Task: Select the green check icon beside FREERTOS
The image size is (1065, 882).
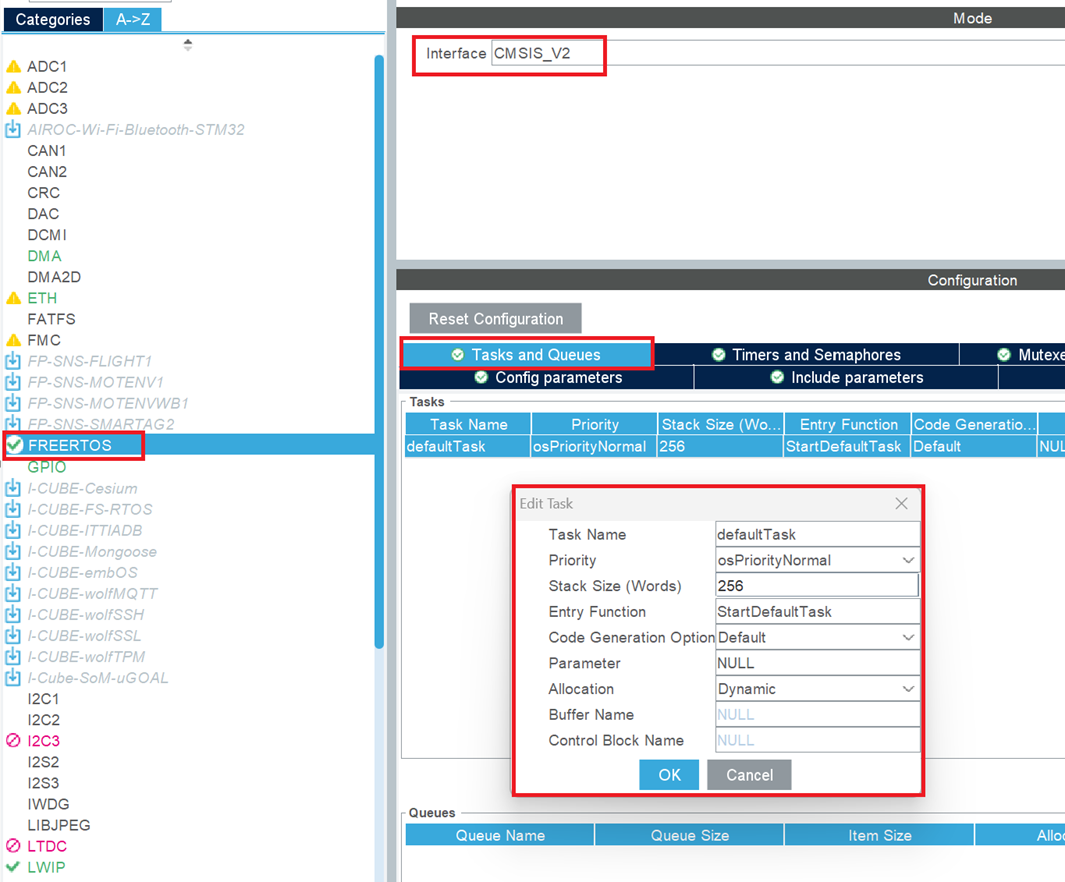Action: pyautogui.click(x=16, y=445)
